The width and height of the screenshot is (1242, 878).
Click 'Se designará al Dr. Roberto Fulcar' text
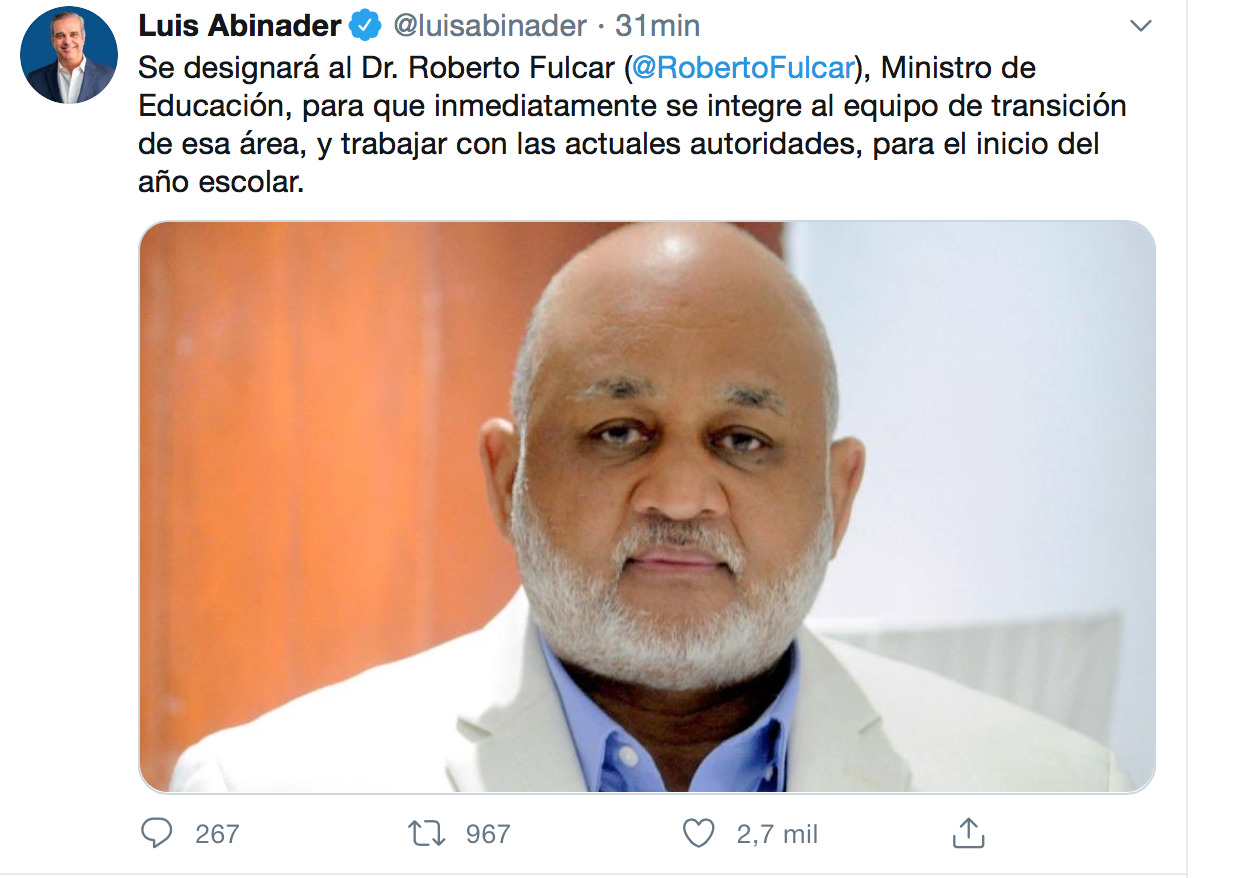click(377, 69)
